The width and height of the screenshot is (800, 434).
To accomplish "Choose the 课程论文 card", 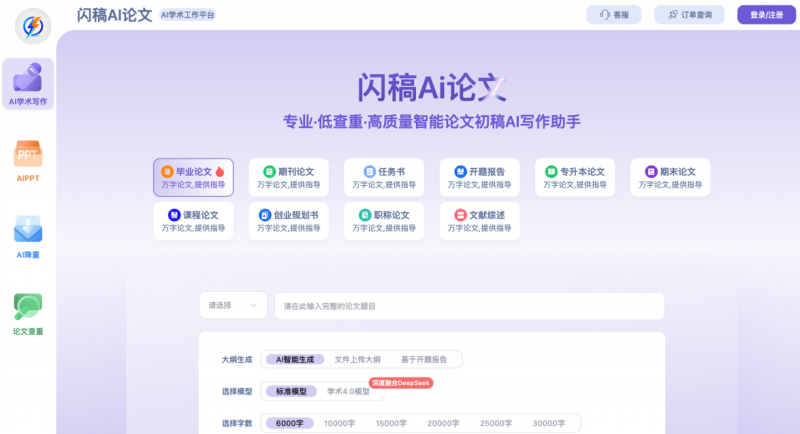I will 193,221.
